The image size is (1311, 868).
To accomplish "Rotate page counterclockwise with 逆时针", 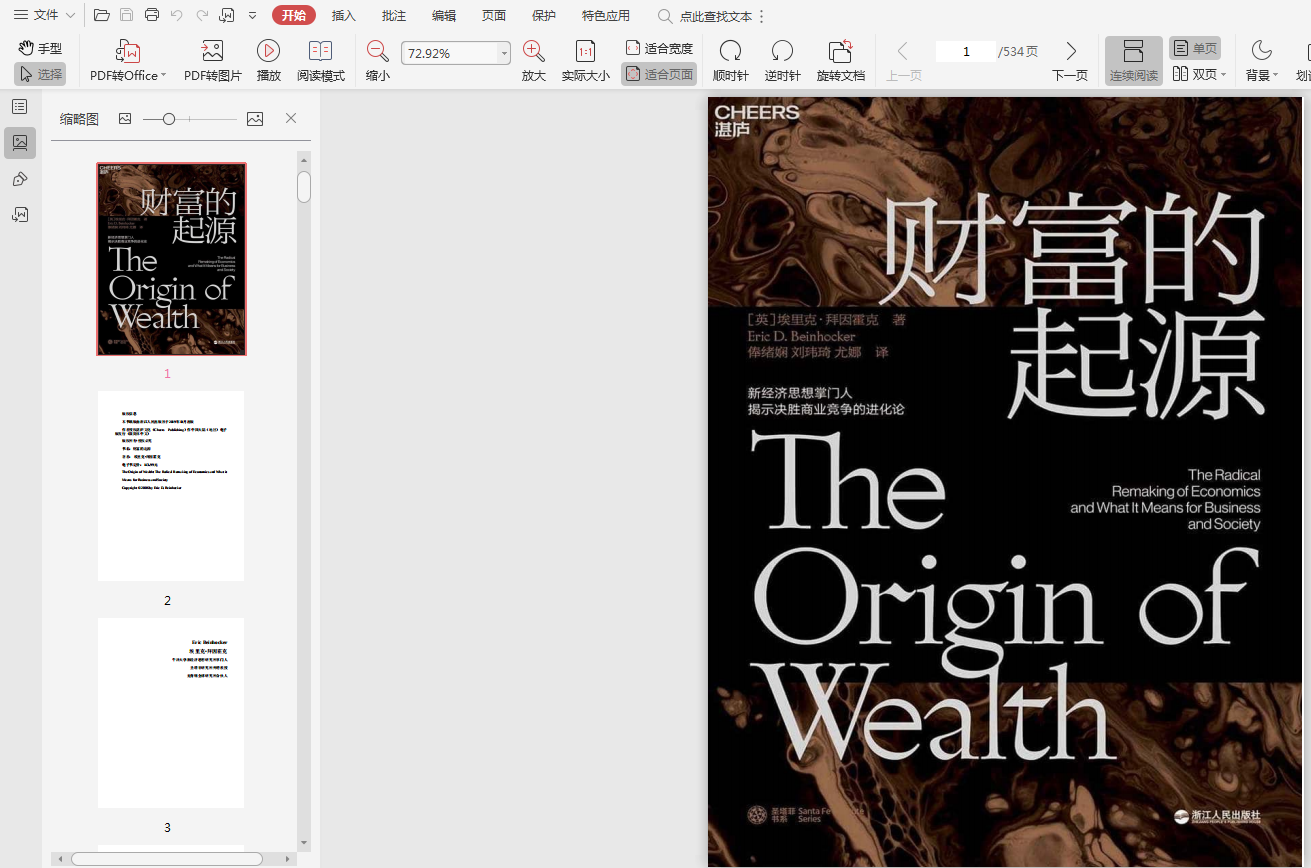I will [782, 52].
